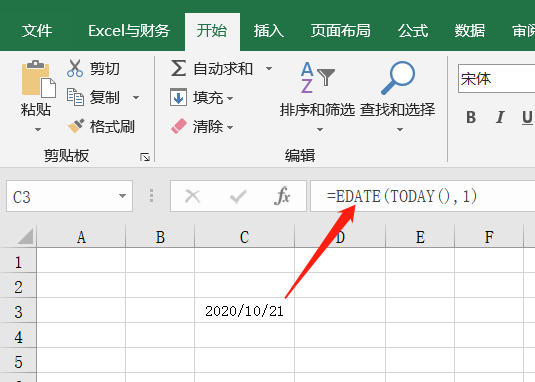Switch to the Excel与财务 tab
Screen dimensions: 535x382
129,31
